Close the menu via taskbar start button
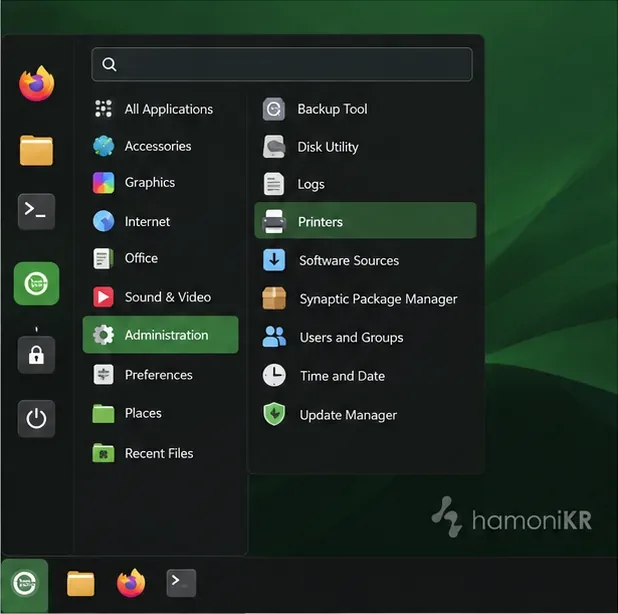This screenshot has width=618, height=614. pyautogui.click(x=24, y=584)
